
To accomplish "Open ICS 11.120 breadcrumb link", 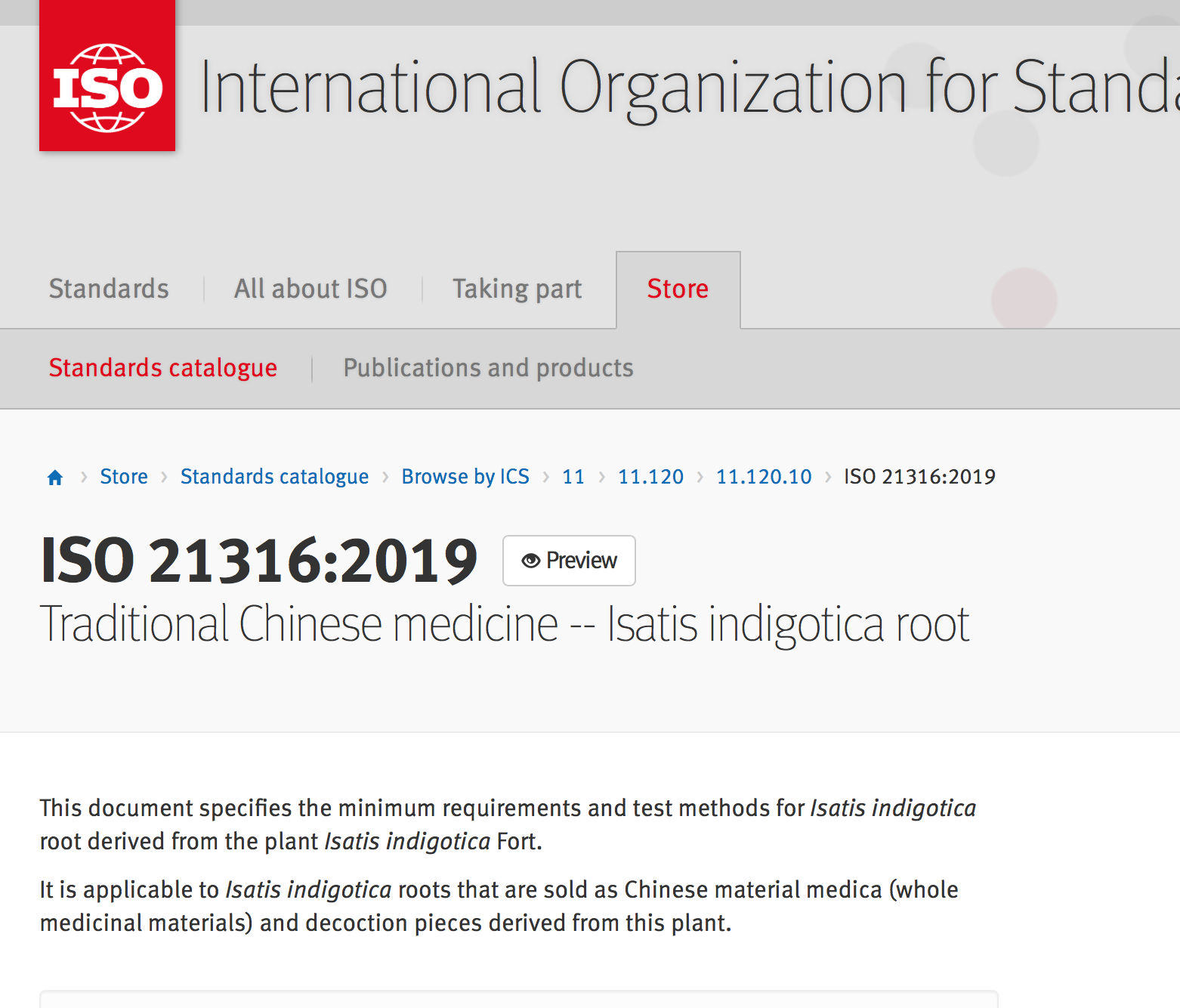I will [x=650, y=477].
